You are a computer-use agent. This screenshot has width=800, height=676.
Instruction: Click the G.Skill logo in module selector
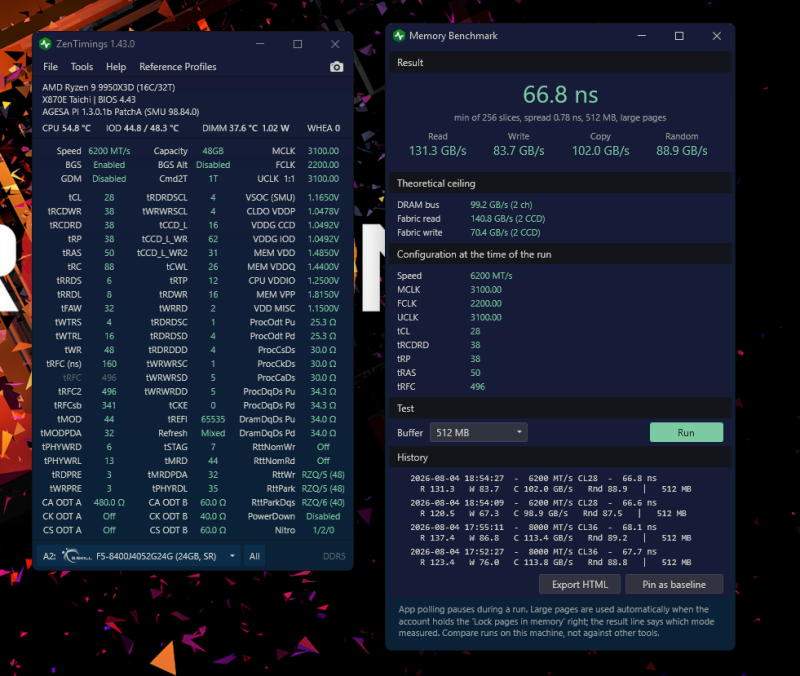[x=77, y=556]
